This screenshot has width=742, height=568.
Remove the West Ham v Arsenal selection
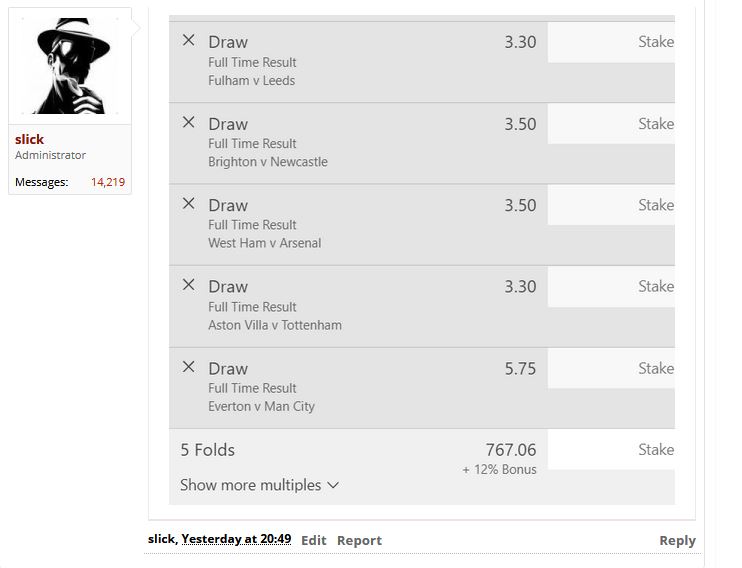(188, 204)
